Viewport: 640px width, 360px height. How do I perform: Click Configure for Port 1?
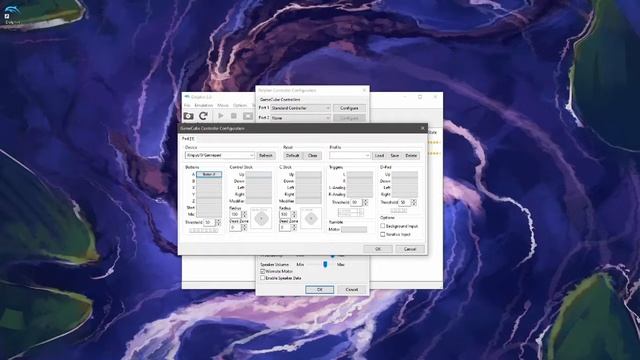[x=349, y=108]
